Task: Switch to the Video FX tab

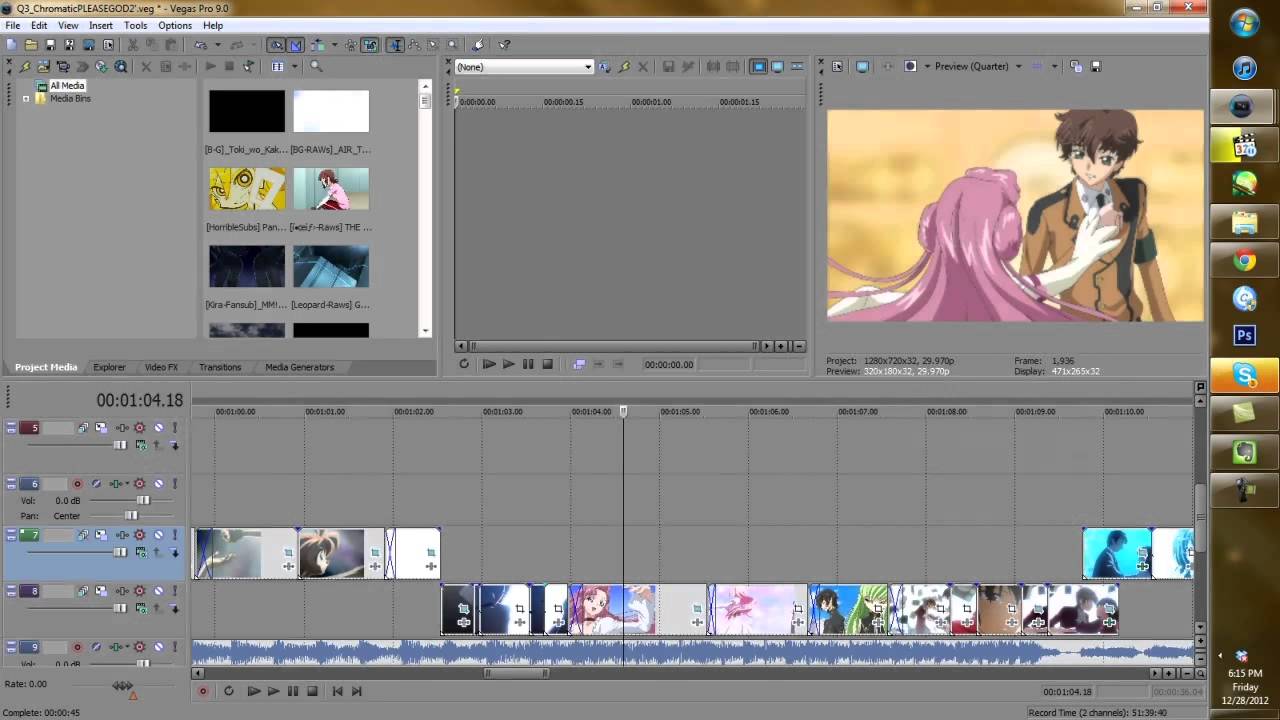Action: pos(161,367)
